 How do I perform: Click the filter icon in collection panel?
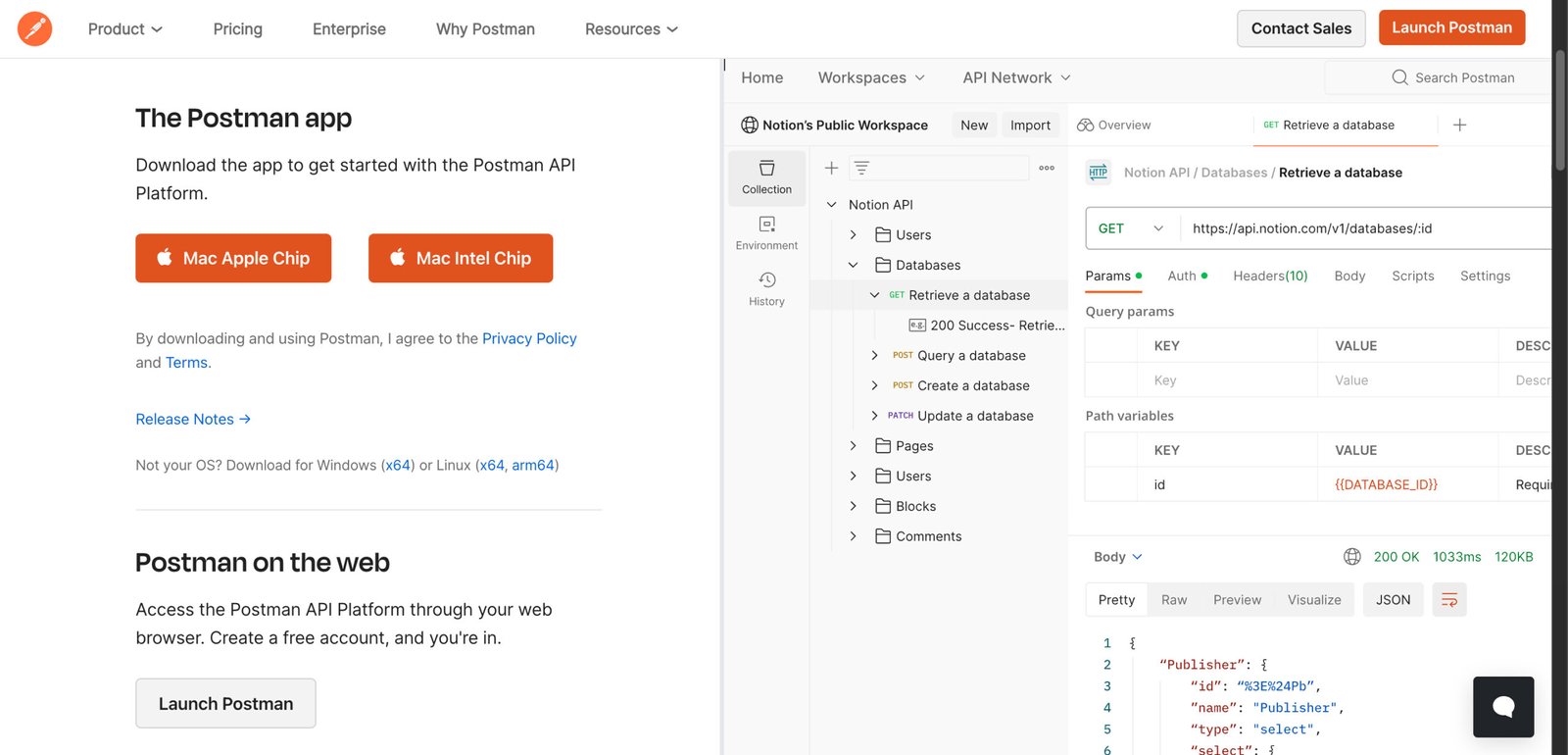861,168
